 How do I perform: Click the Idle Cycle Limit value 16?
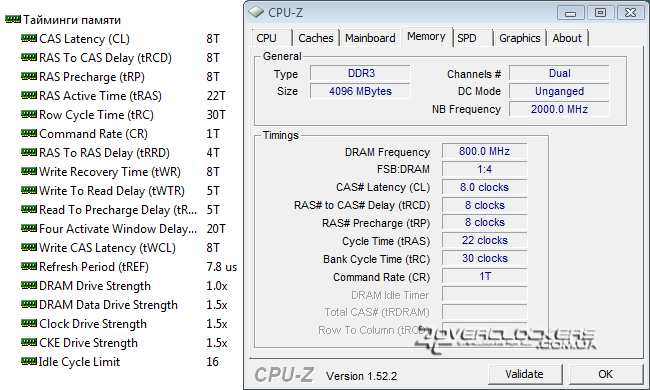point(213,362)
